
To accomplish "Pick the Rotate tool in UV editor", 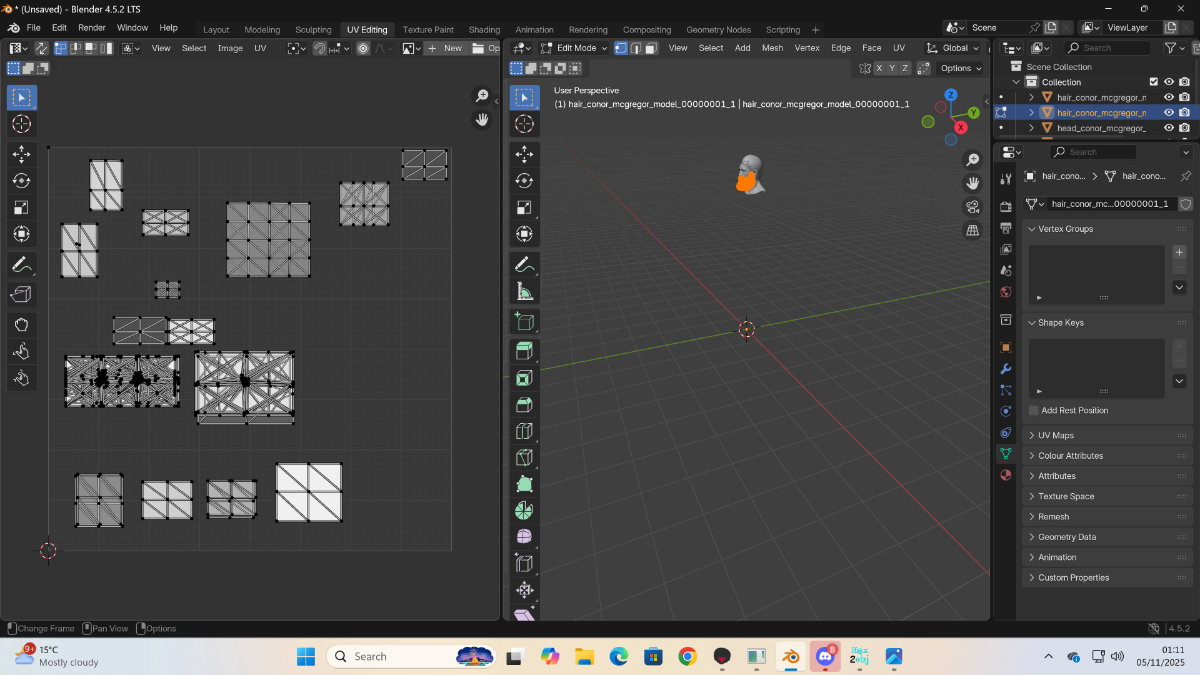I will coord(21,180).
